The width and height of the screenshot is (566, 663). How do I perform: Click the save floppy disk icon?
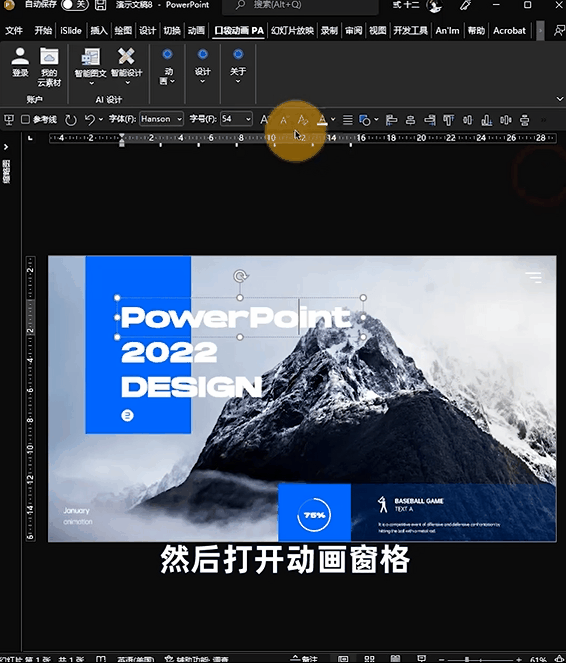point(100,5)
